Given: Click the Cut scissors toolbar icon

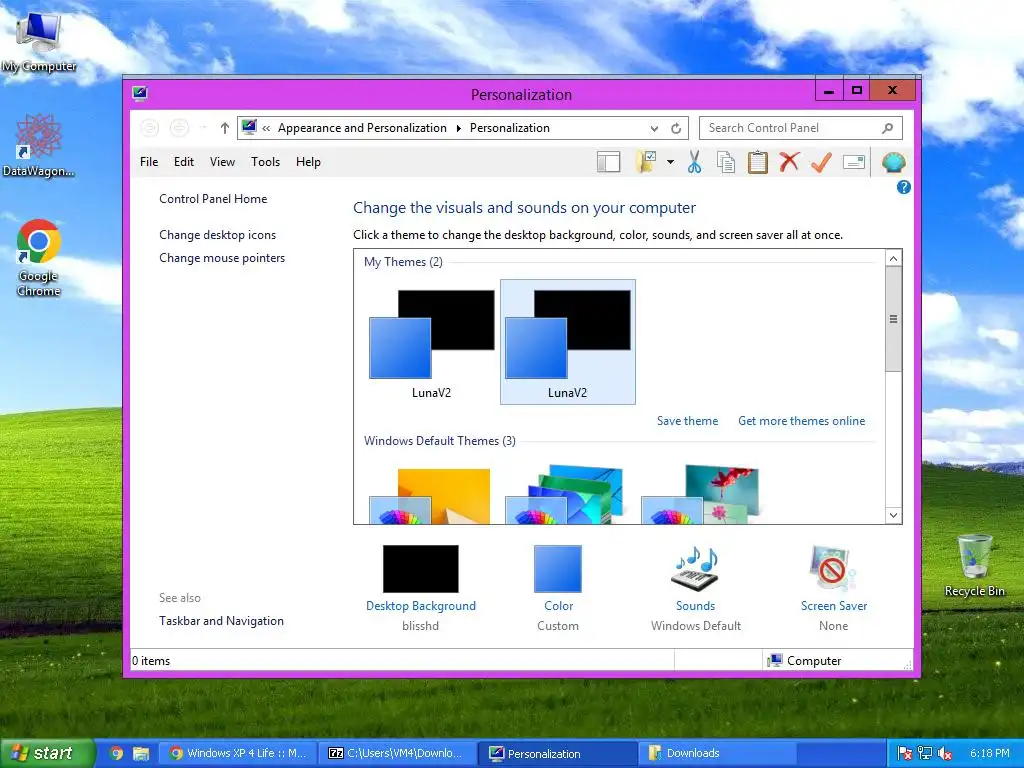Looking at the screenshot, I should [694, 162].
